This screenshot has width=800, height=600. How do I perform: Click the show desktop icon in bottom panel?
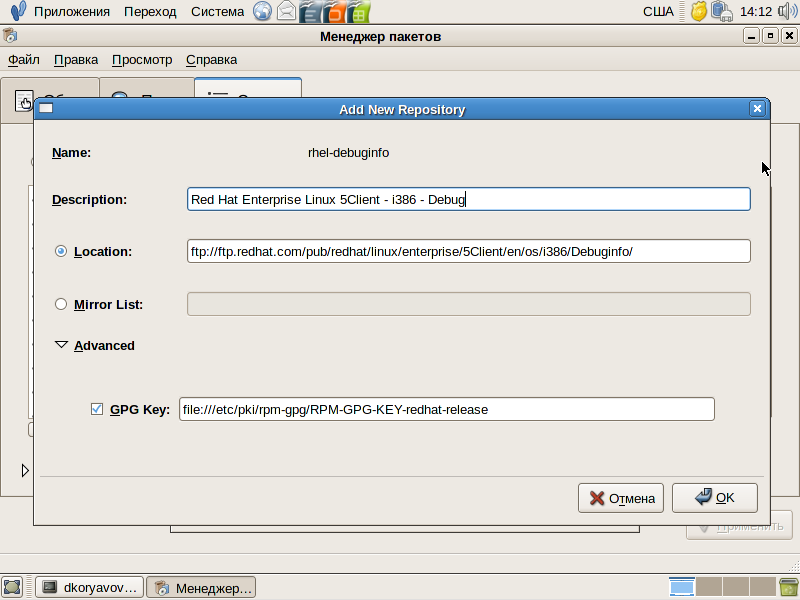12,587
